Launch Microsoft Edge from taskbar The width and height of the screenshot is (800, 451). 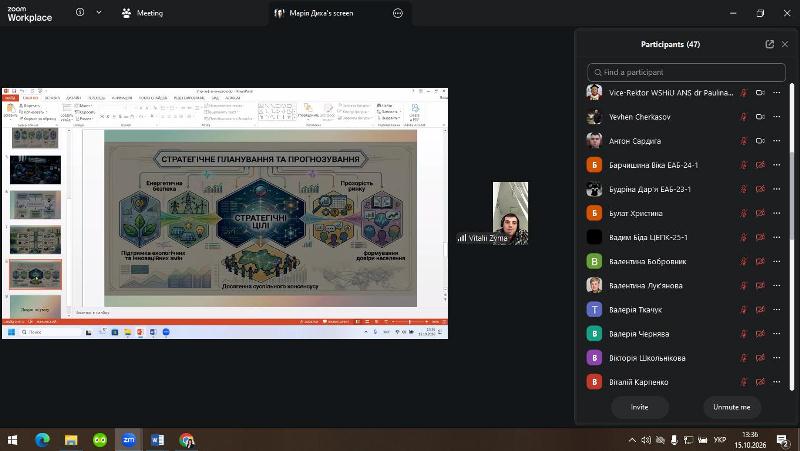tap(42, 440)
